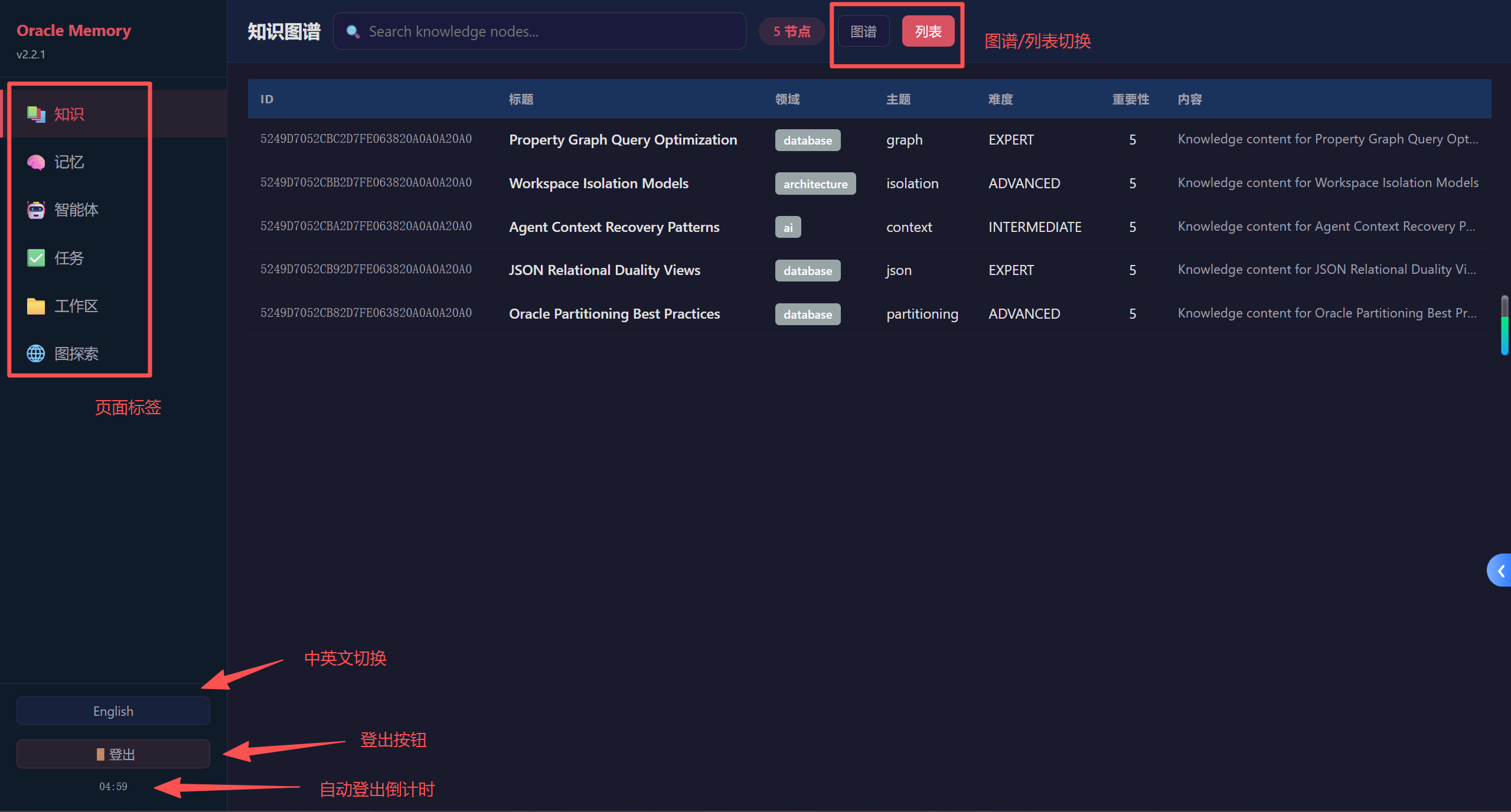Click the json topic cell
The height and width of the screenshot is (812, 1511).
(899, 270)
